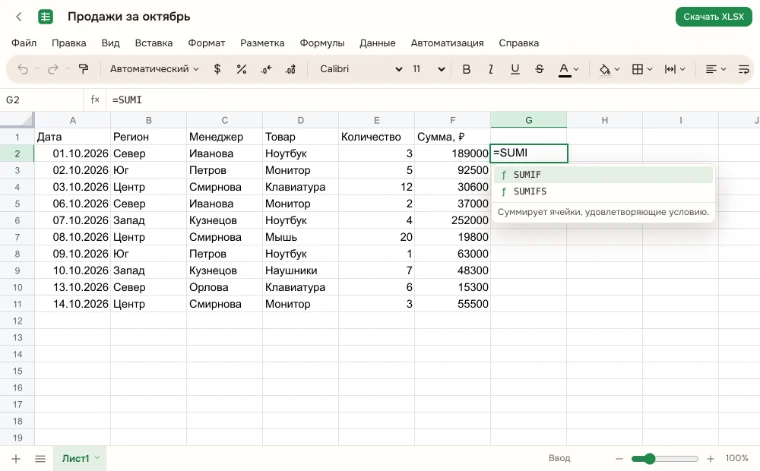Apply percent number format
The height and width of the screenshot is (471, 760).
[x=241, y=69]
